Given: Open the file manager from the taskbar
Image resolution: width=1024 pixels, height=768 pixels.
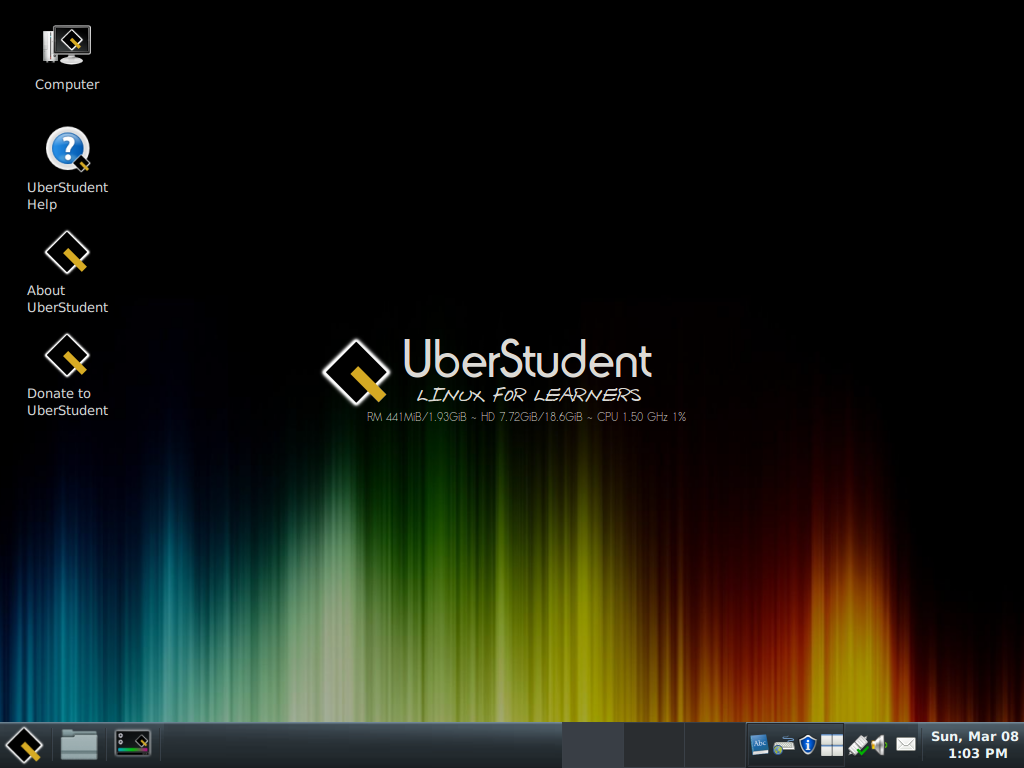Looking at the screenshot, I should (x=79, y=744).
